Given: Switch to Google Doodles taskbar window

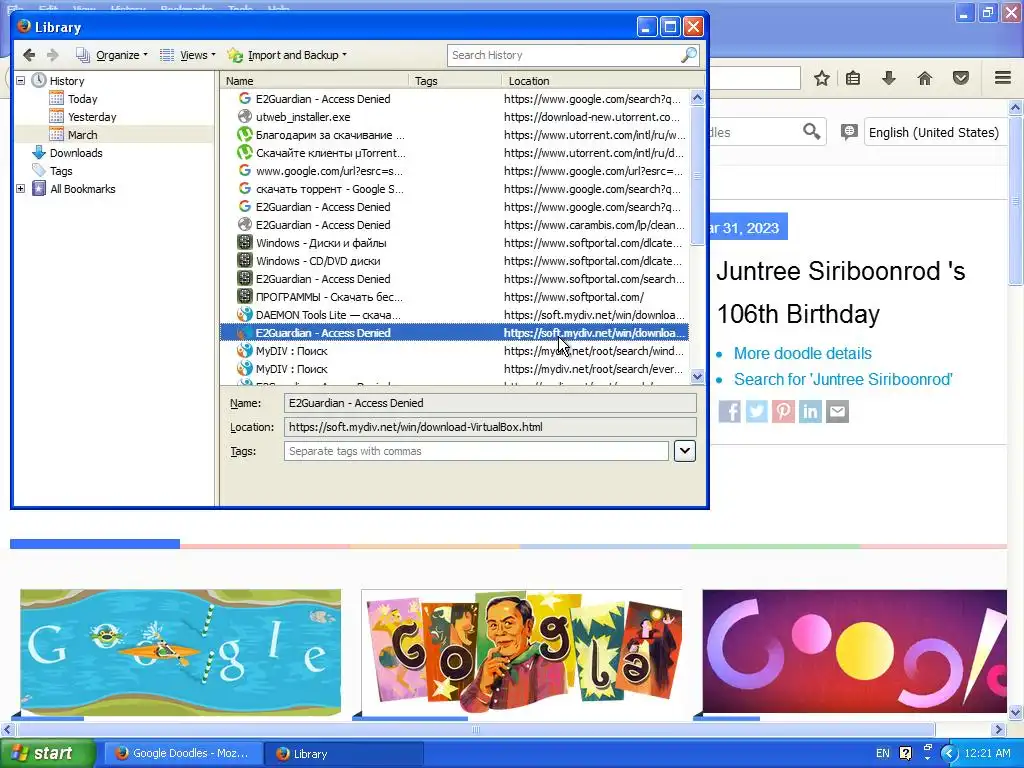Looking at the screenshot, I should [x=184, y=753].
